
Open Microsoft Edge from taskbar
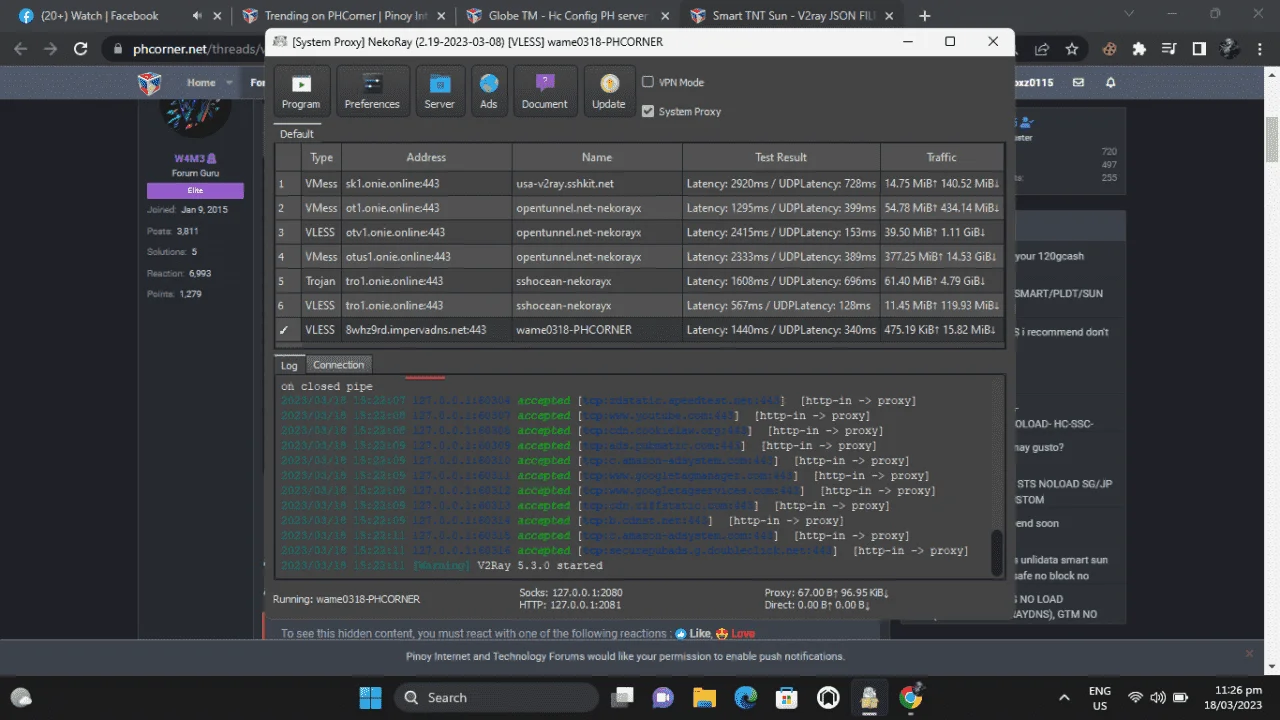pyautogui.click(x=746, y=697)
